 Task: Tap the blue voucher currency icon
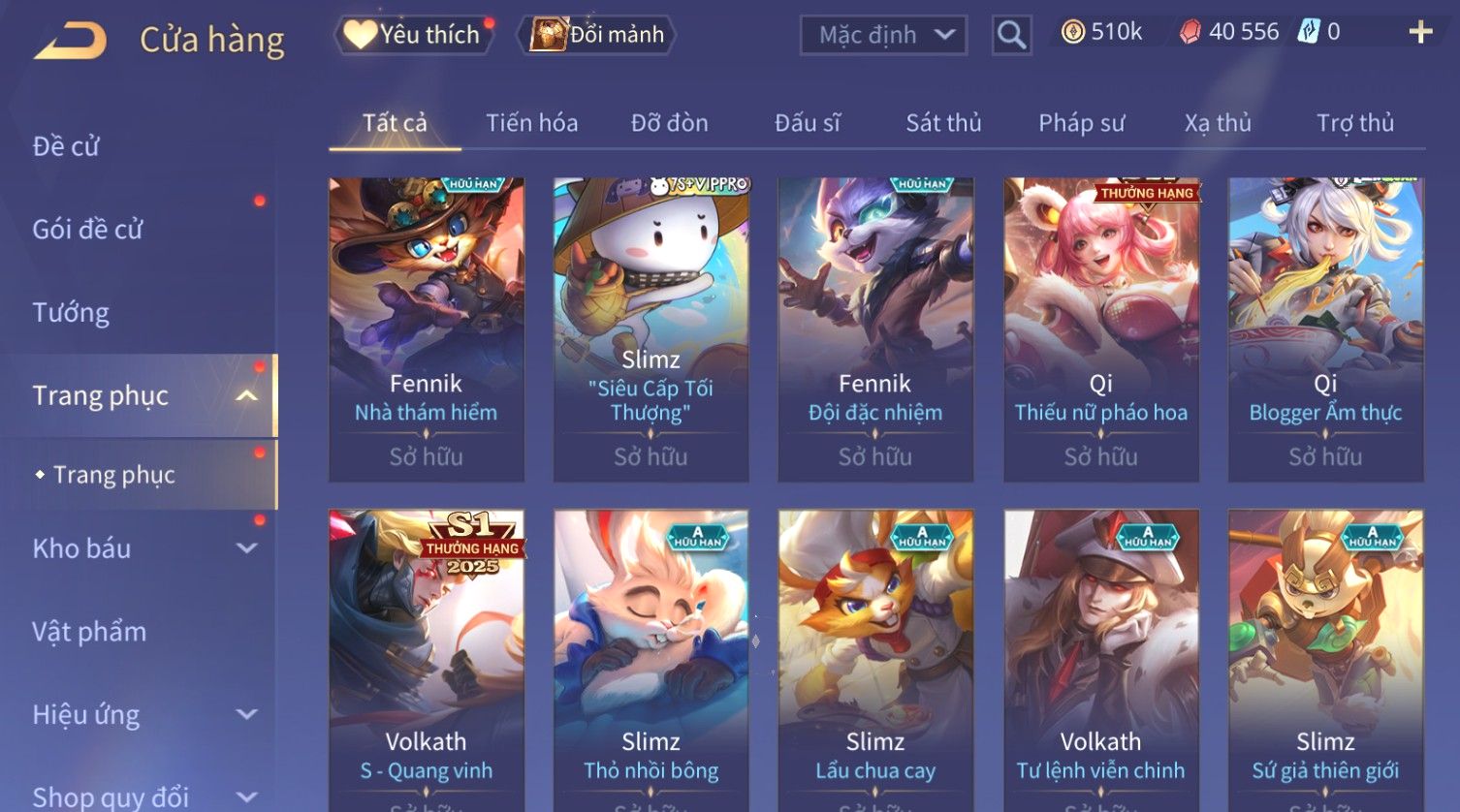pyautogui.click(x=1309, y=32)
